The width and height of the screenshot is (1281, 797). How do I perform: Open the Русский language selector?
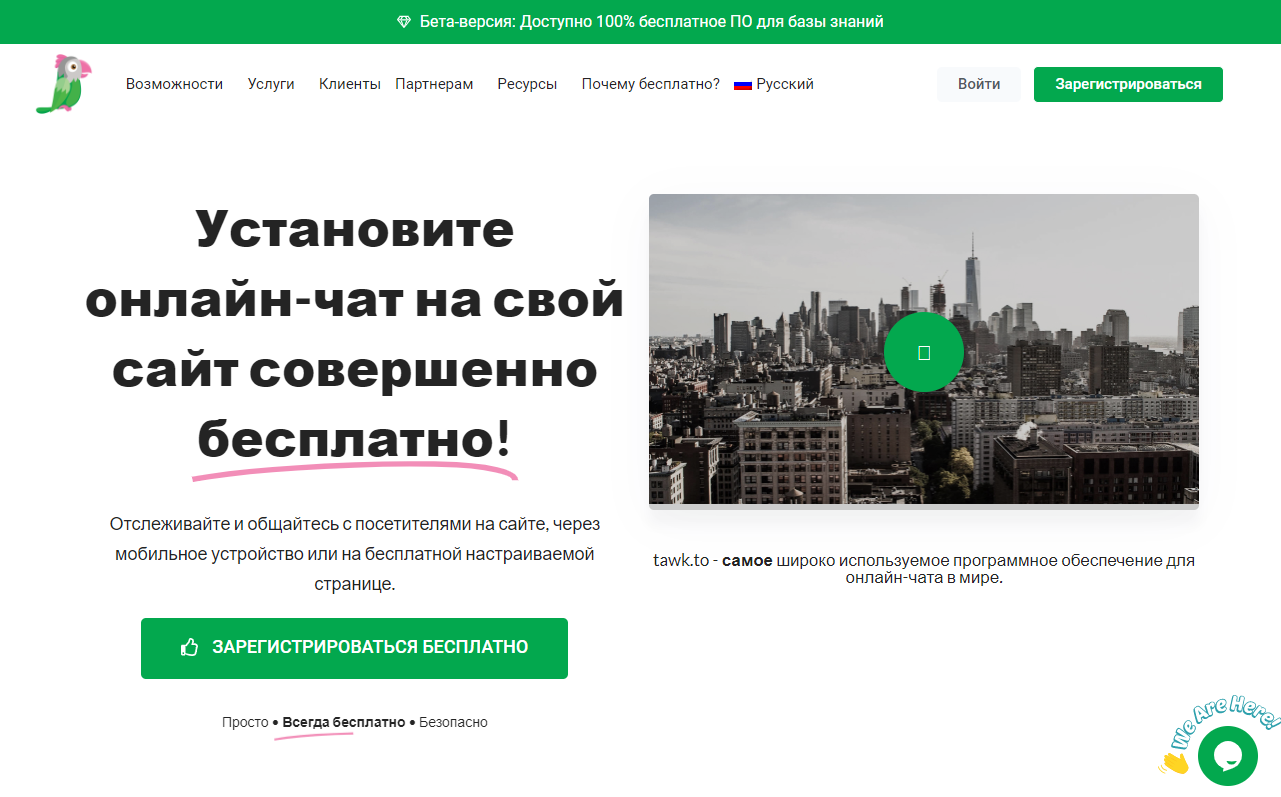(785, 84)
